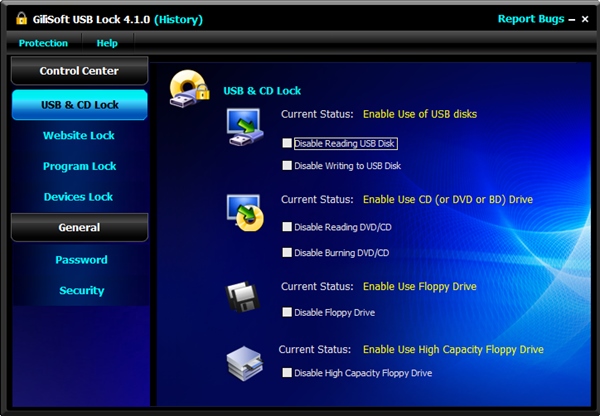Viewport: 600px width, 416px height.
Task: Open the History link in title
Action: coord(178,20)
